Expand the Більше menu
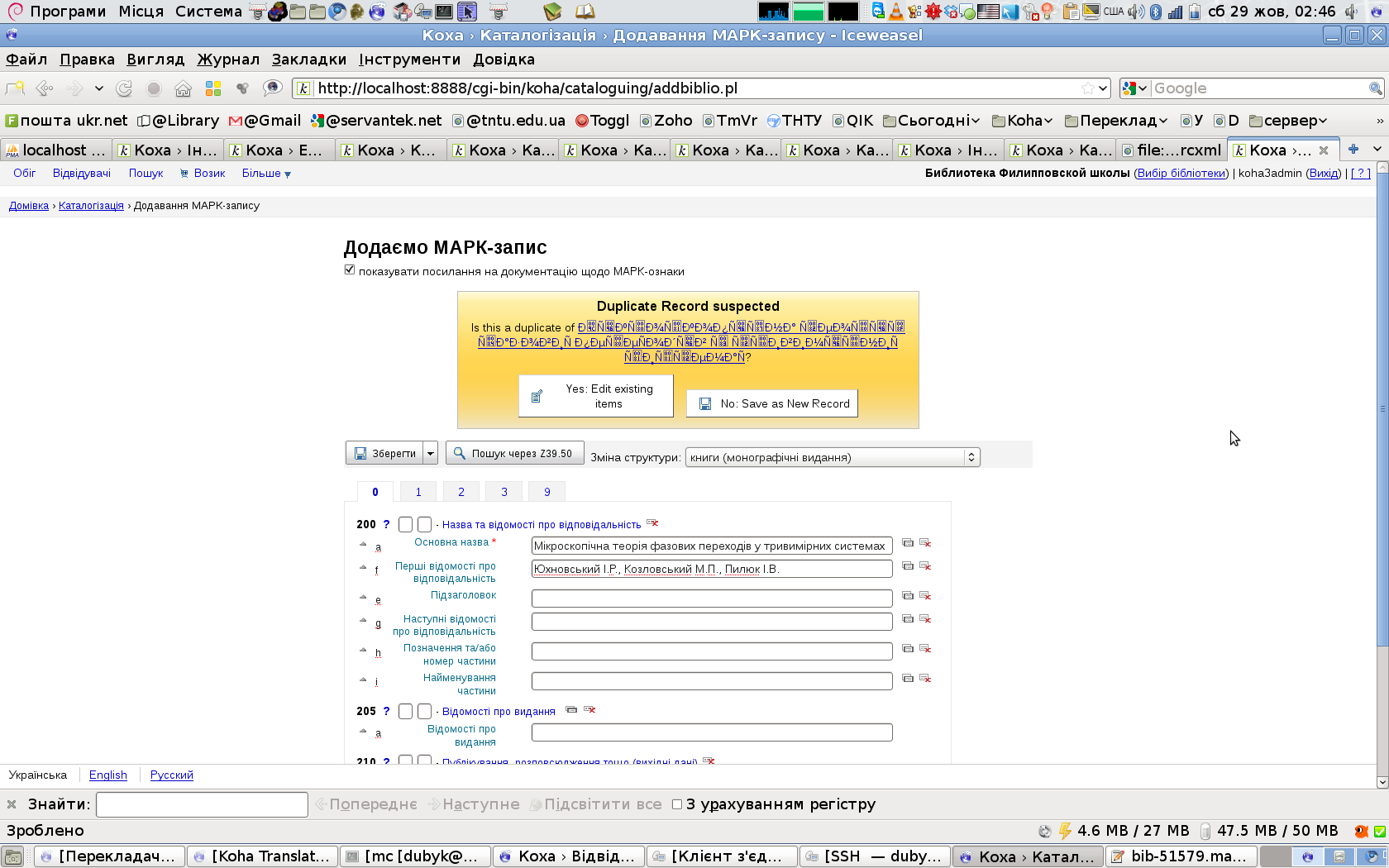Screen dimensions: 1389x868 266,174
